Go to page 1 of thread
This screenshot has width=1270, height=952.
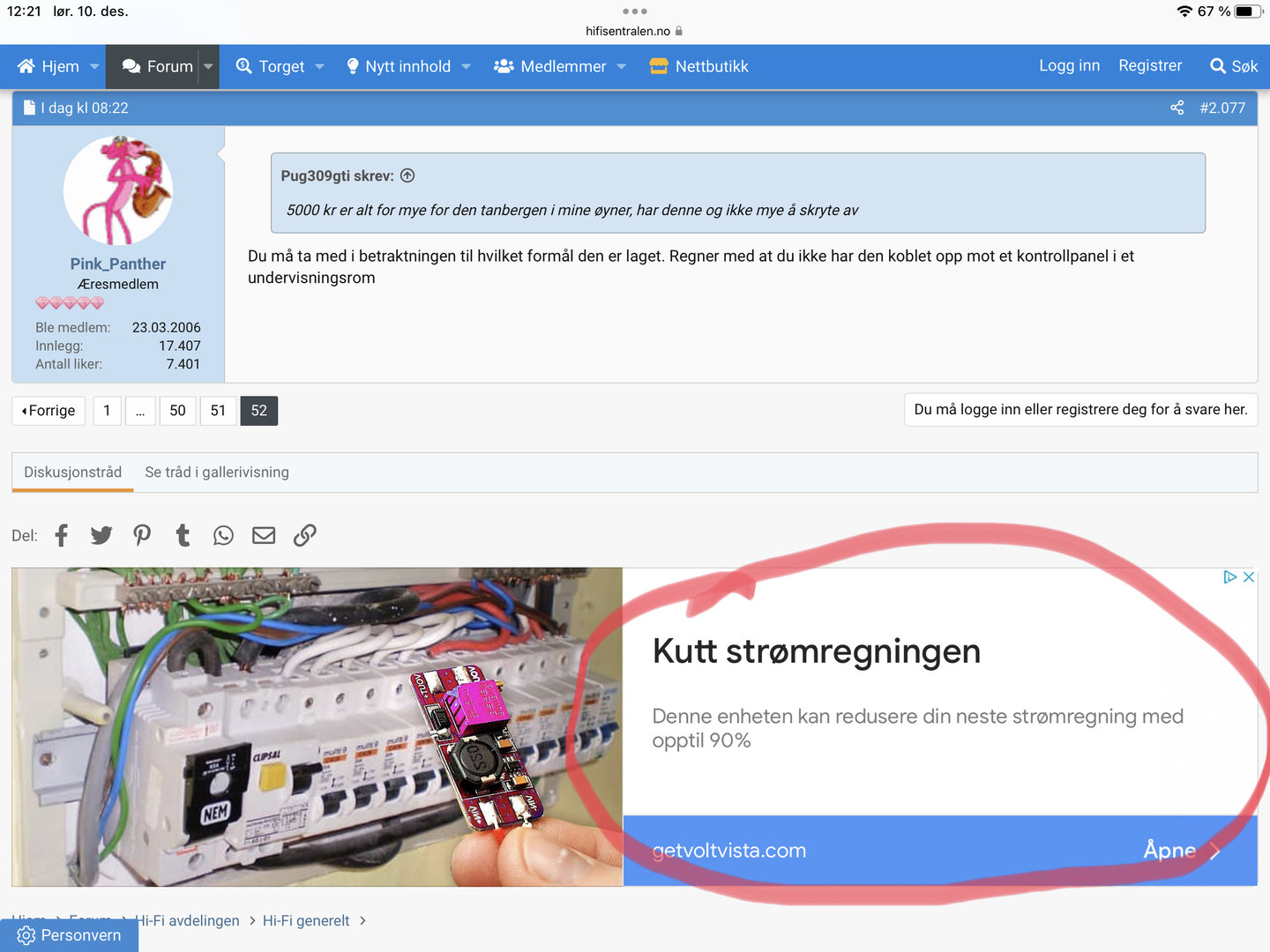click(x=107, y=411)
